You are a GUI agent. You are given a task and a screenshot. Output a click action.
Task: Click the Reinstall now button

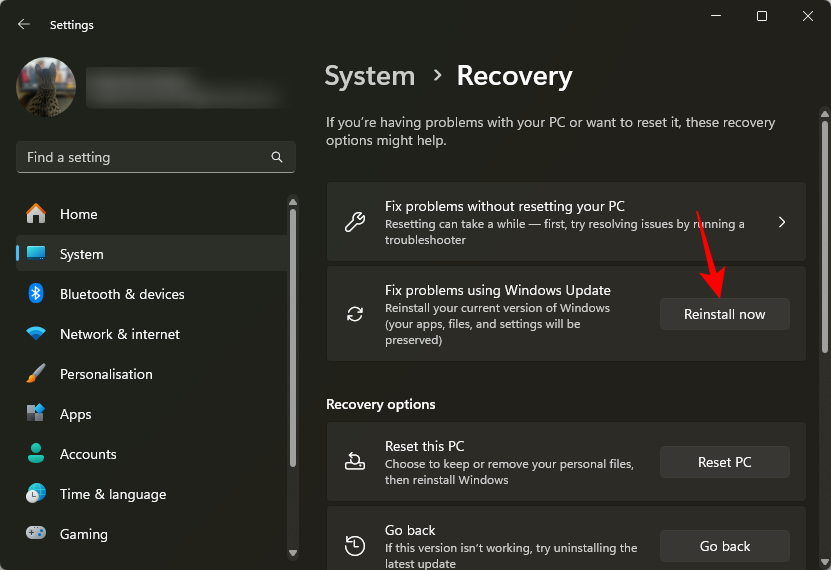point(724,314)
